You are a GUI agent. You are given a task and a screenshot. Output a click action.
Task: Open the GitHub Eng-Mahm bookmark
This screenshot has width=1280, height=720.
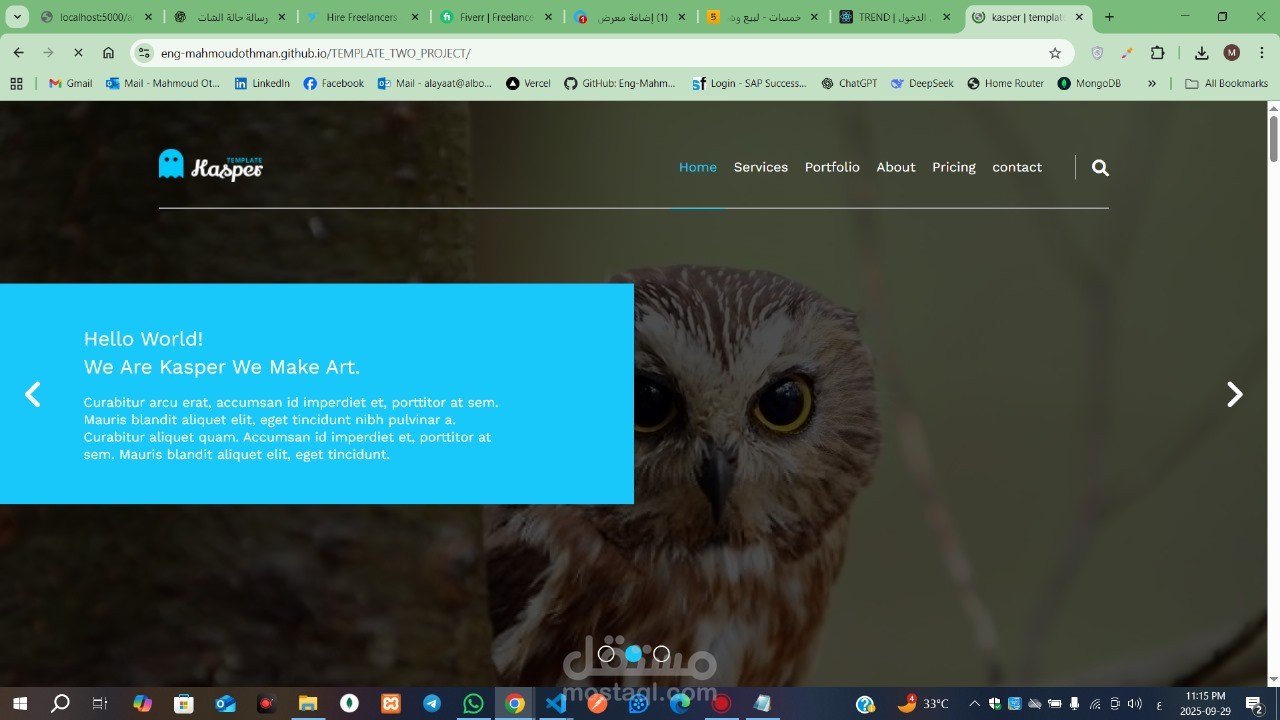click(620, 84)
